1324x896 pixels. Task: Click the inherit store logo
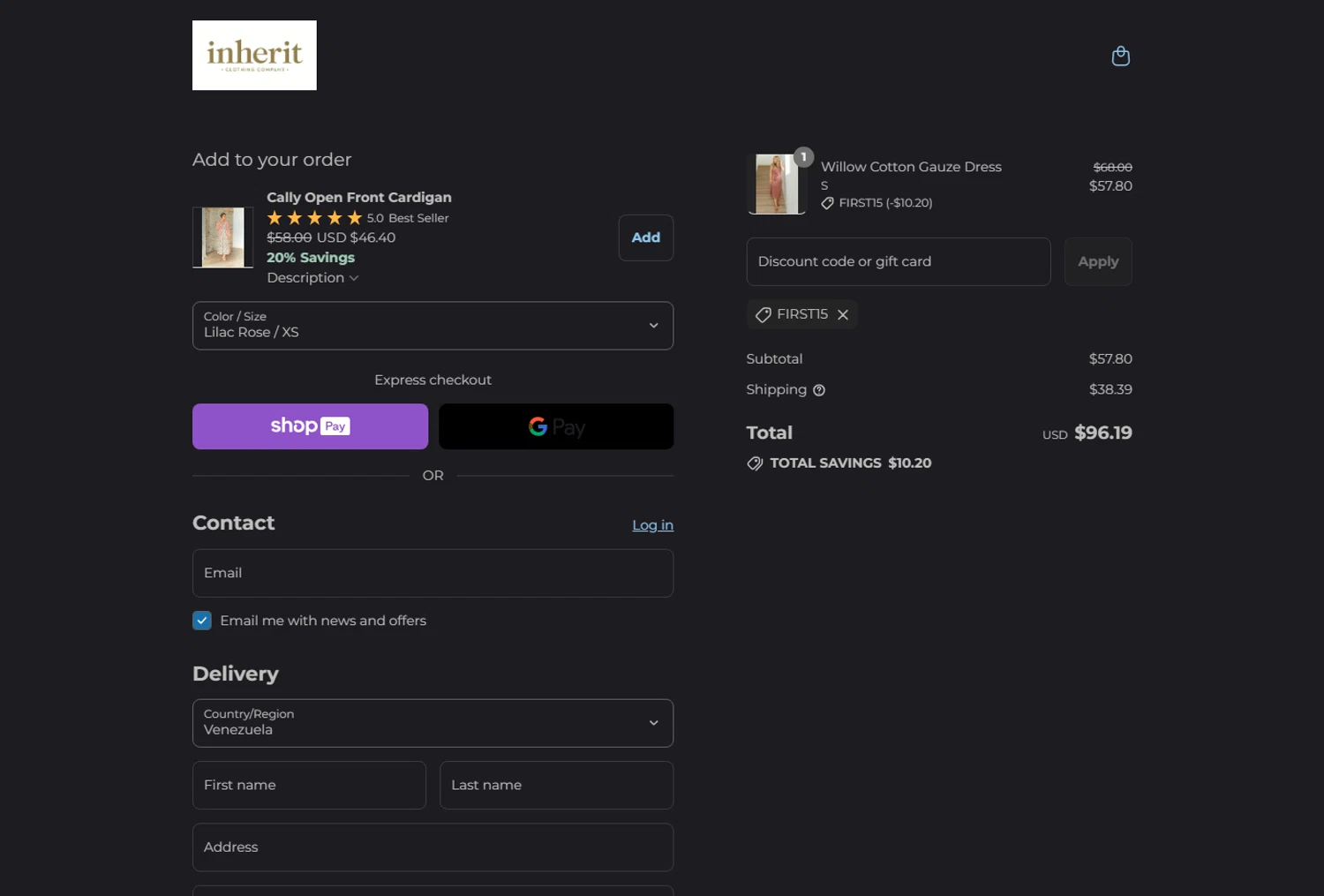[x=254, y=56]
